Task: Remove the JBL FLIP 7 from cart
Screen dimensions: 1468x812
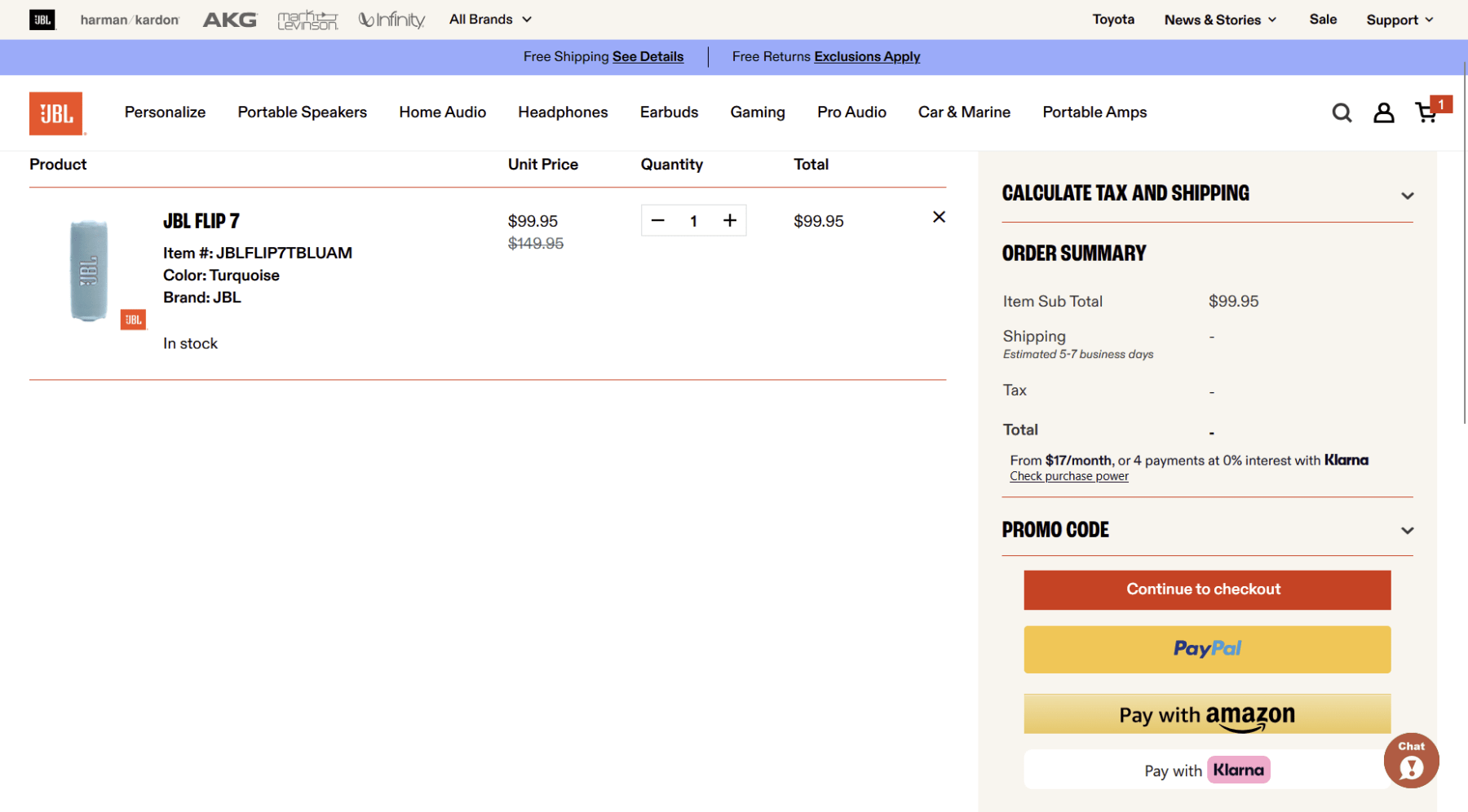Action: click(x=939, y=217)
